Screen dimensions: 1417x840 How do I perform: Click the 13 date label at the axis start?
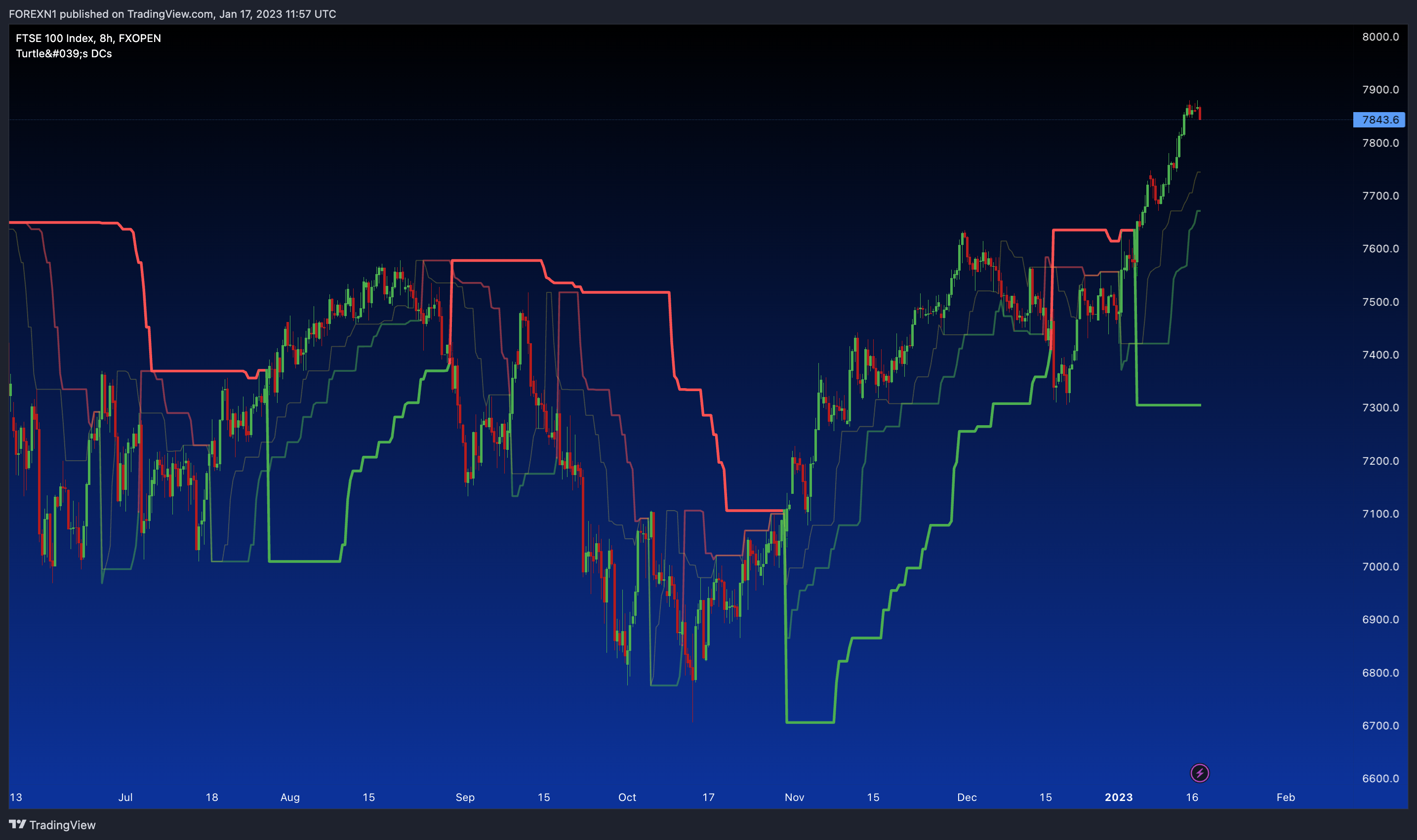[16, 797]
